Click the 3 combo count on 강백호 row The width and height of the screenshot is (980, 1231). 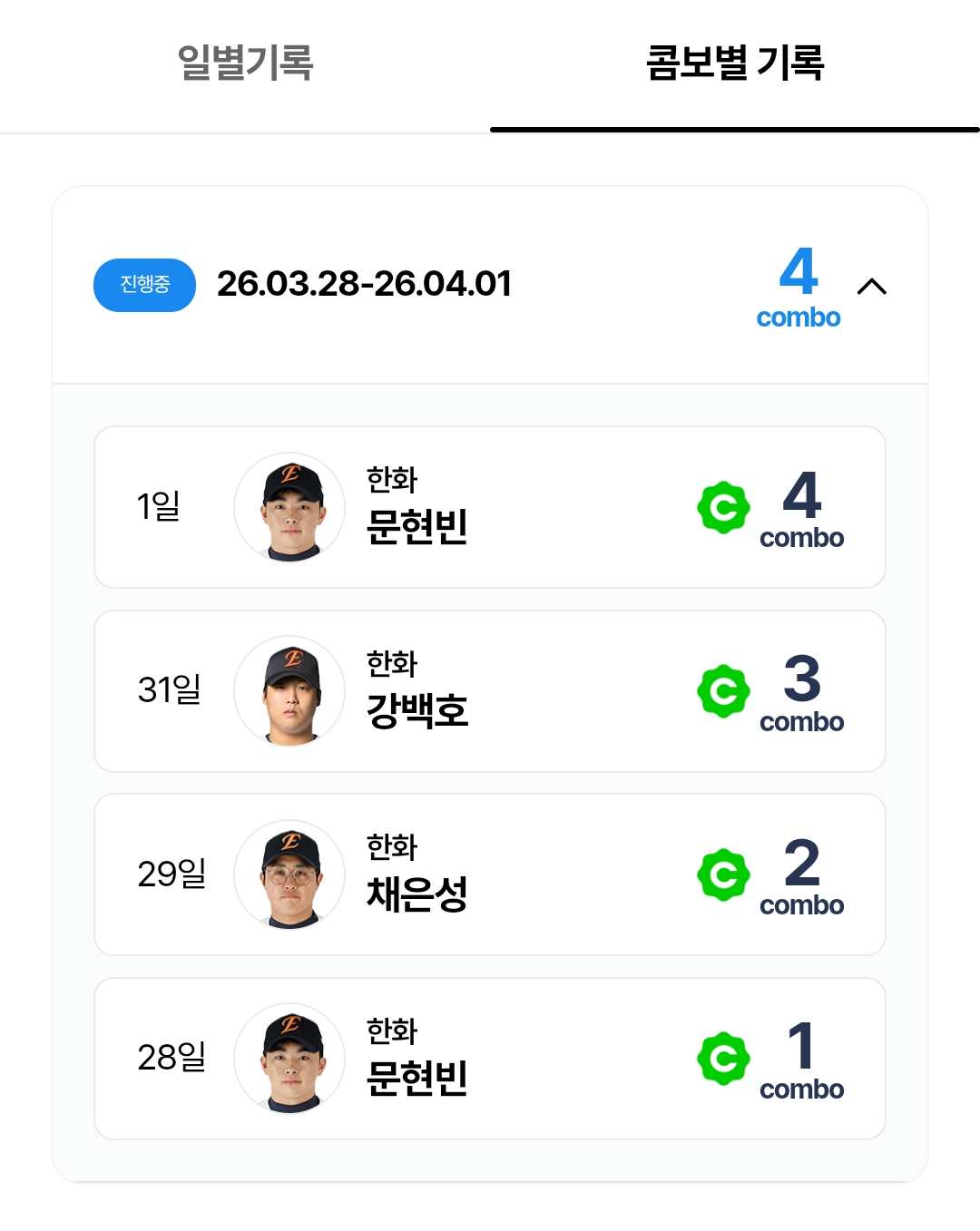point(801,691)
